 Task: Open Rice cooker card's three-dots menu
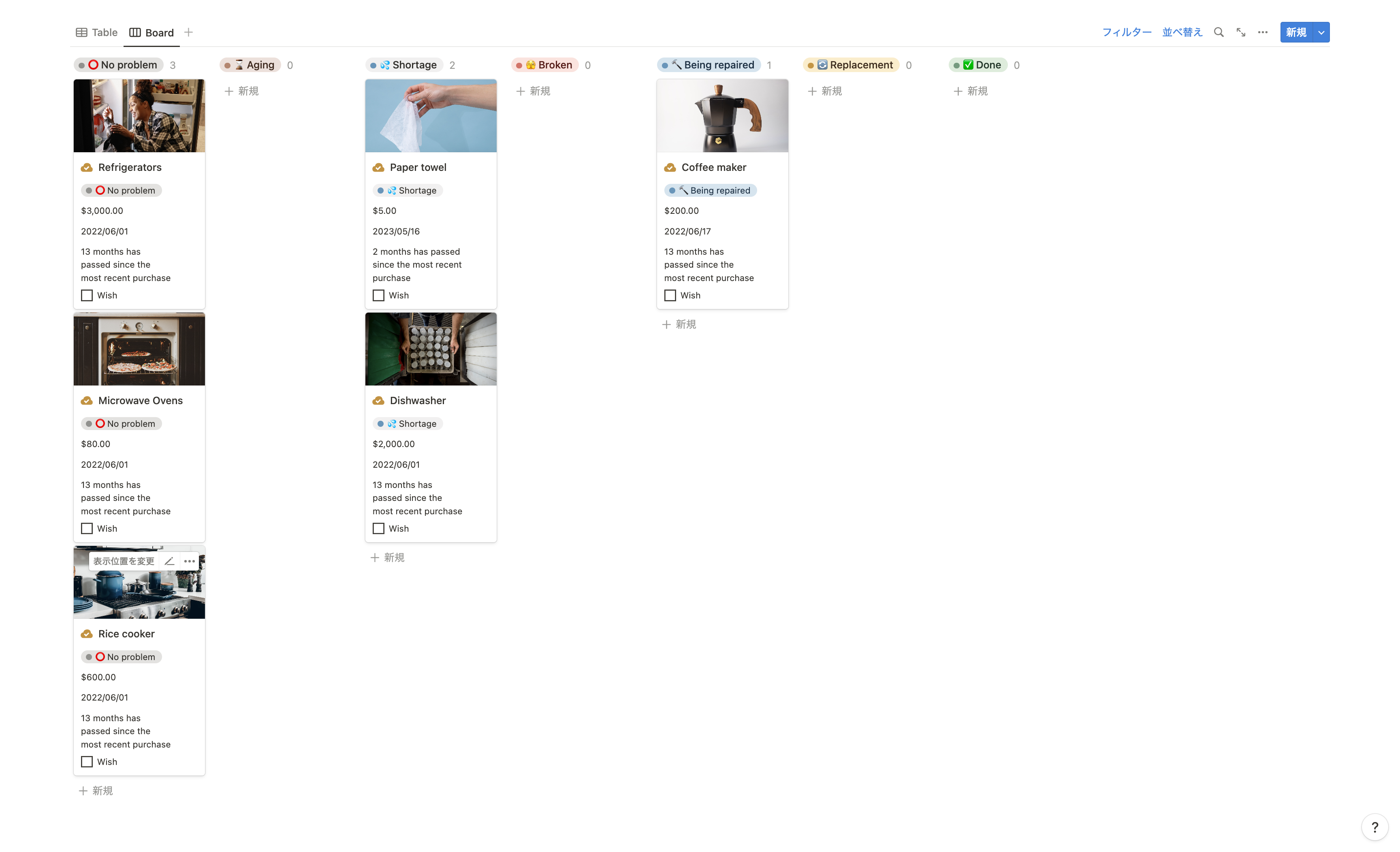[189, 561]
